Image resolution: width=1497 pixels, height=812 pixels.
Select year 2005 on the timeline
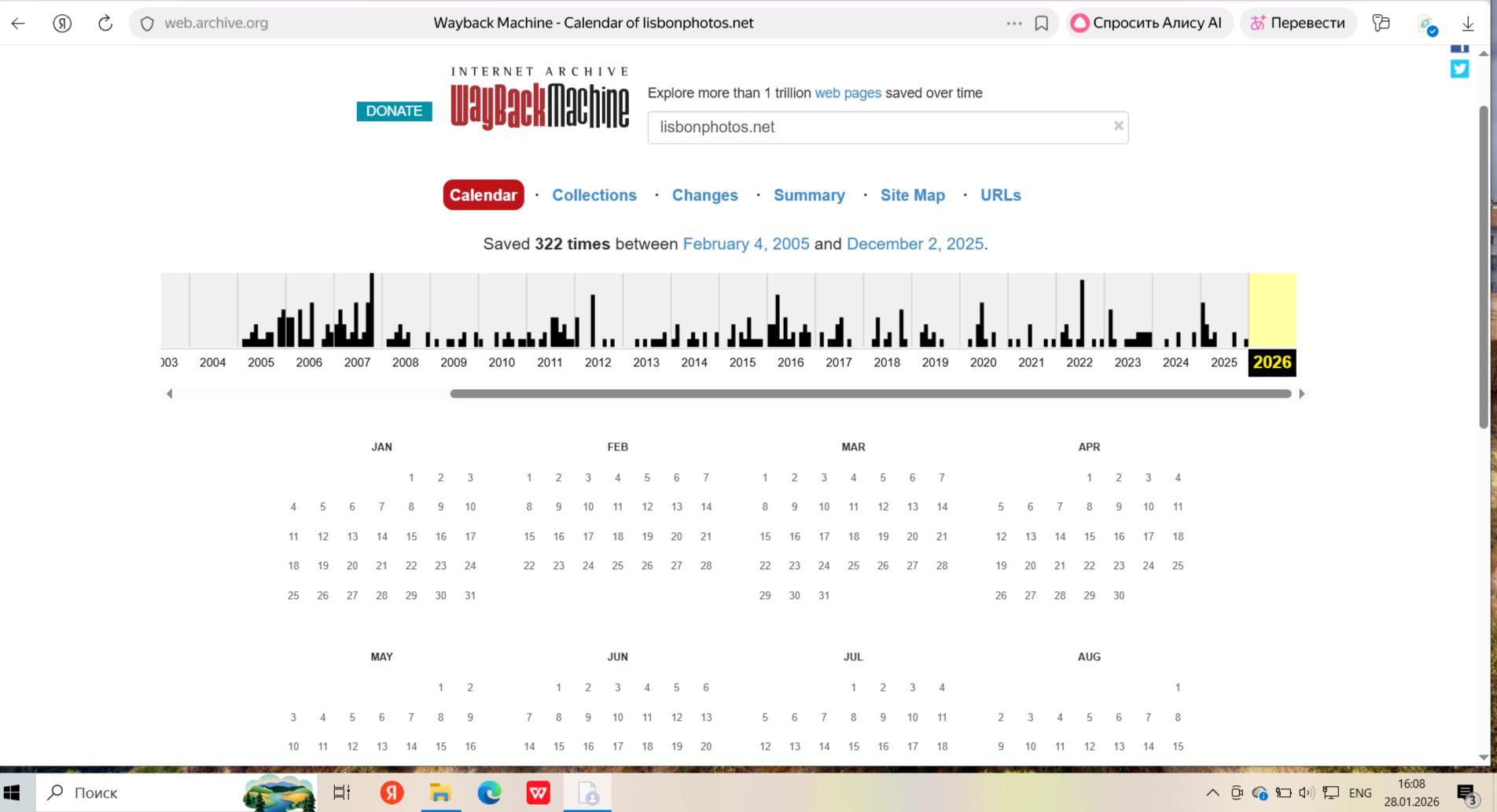pyautogui.click(x=261, y=362)
